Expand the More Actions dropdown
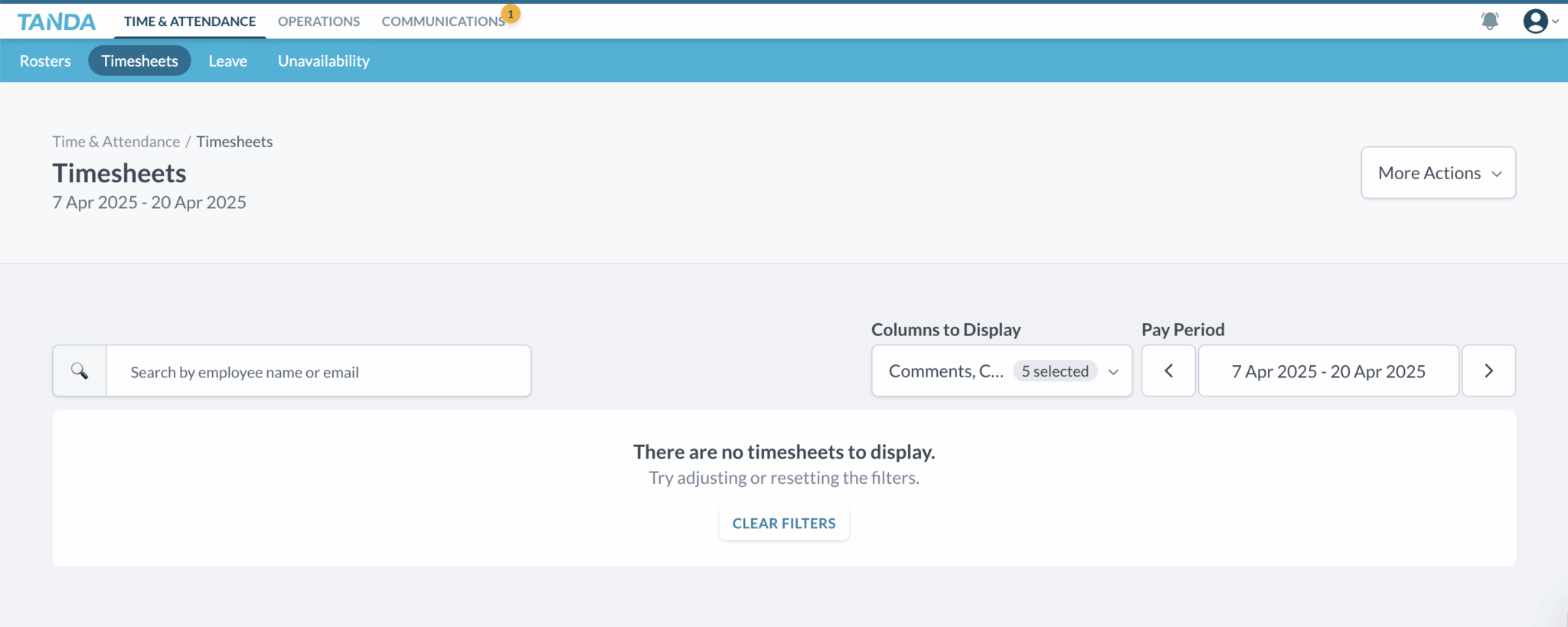The image size is (1568, 627). pyautogui.click(x=1438, y=173)
